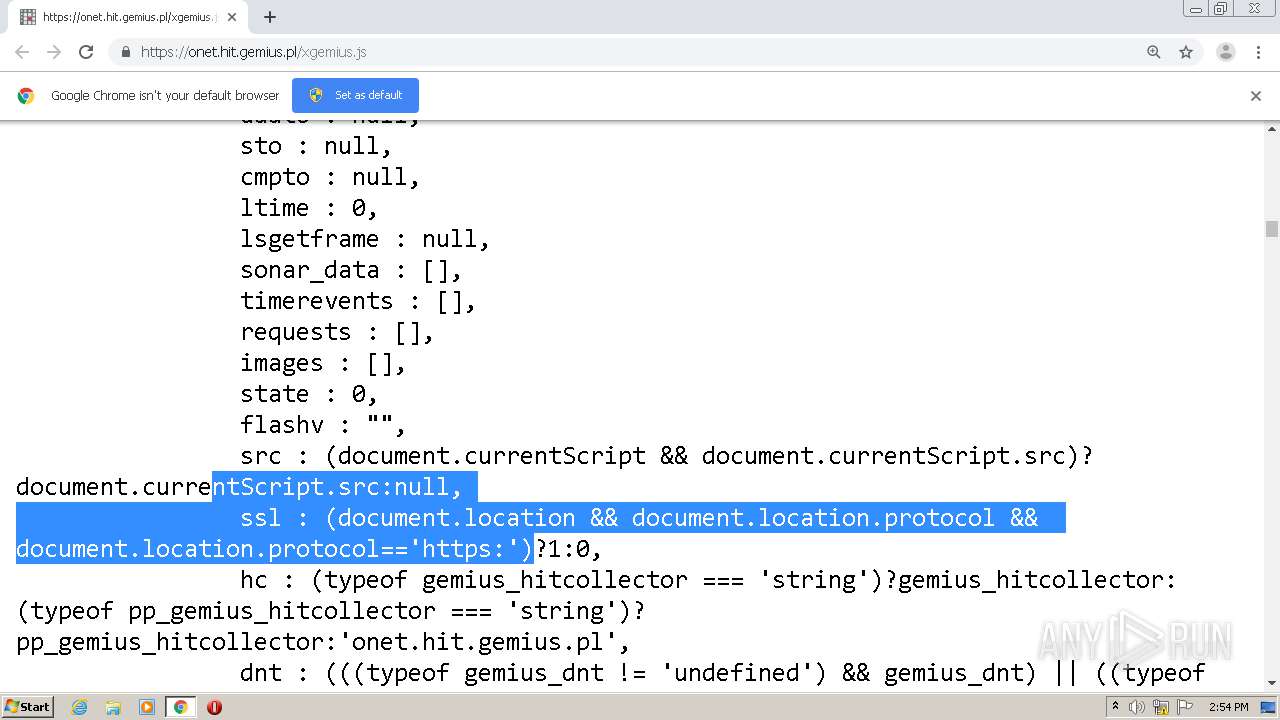Reload the page with the refresh icon
Screen dimensions: 1280x720
[86, 52]
